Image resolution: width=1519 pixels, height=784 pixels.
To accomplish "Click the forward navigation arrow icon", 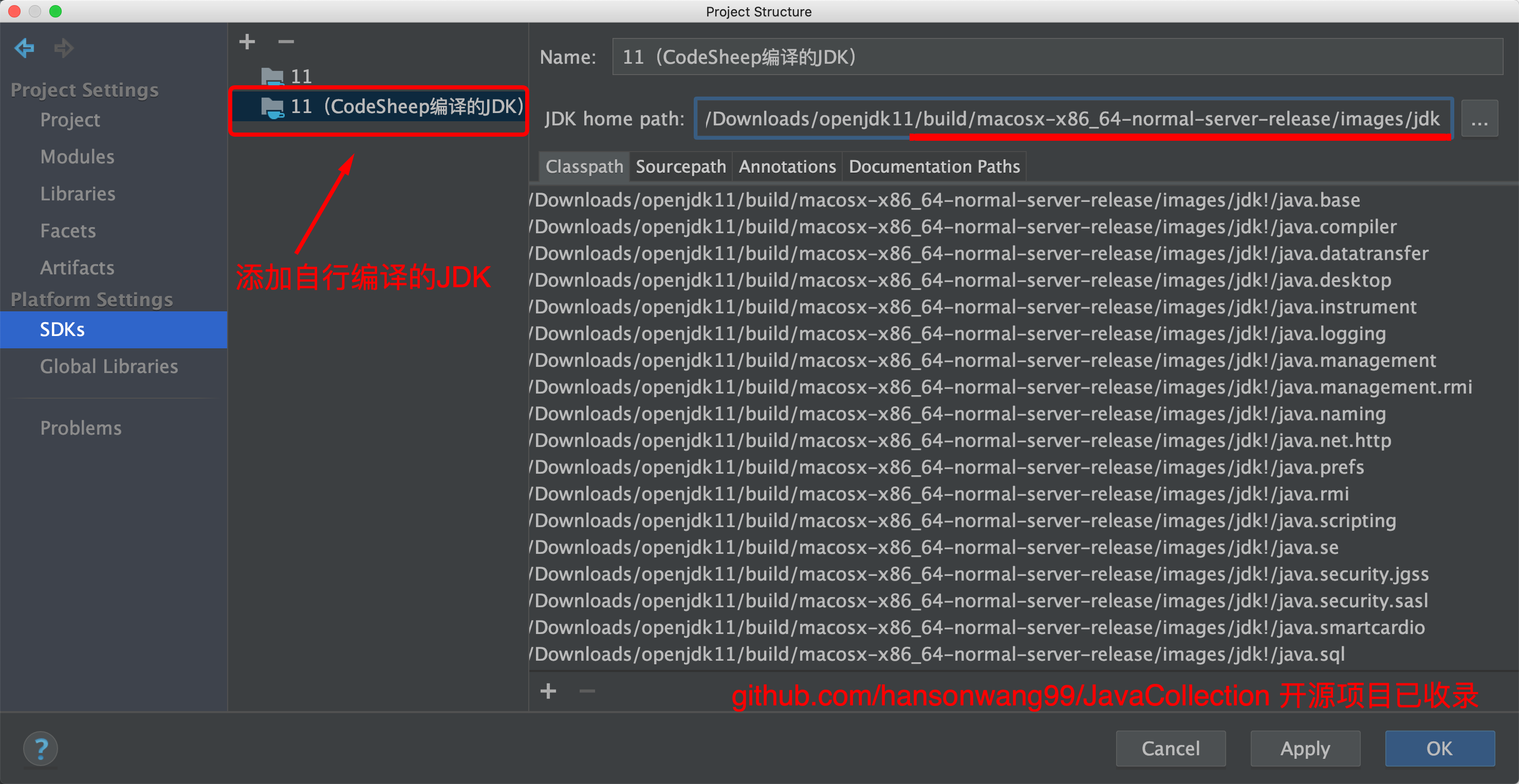I will click(64, 48).
